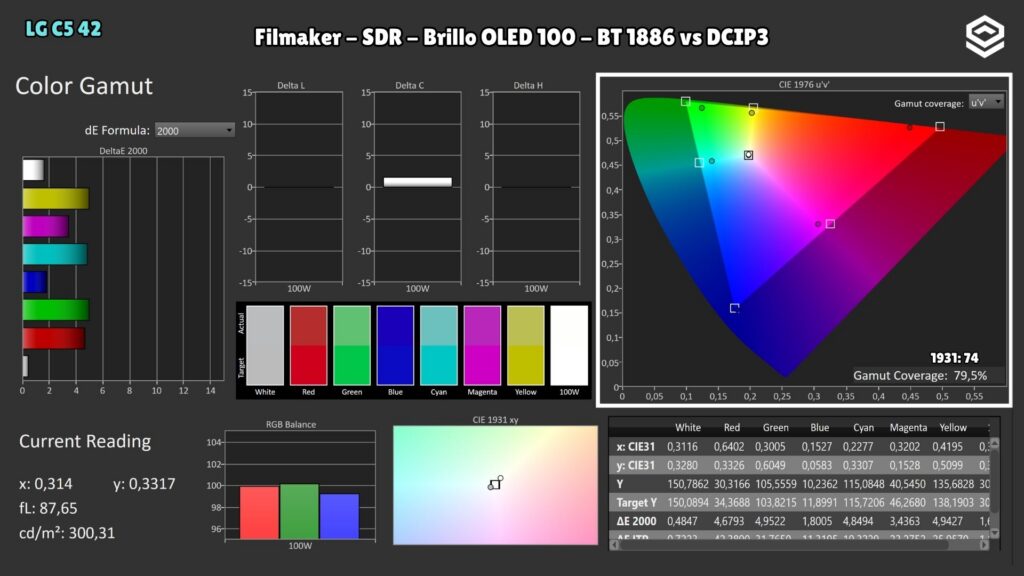Click the 'y: 0,3317' reading
1024x576 pixels.
(144, 484)
